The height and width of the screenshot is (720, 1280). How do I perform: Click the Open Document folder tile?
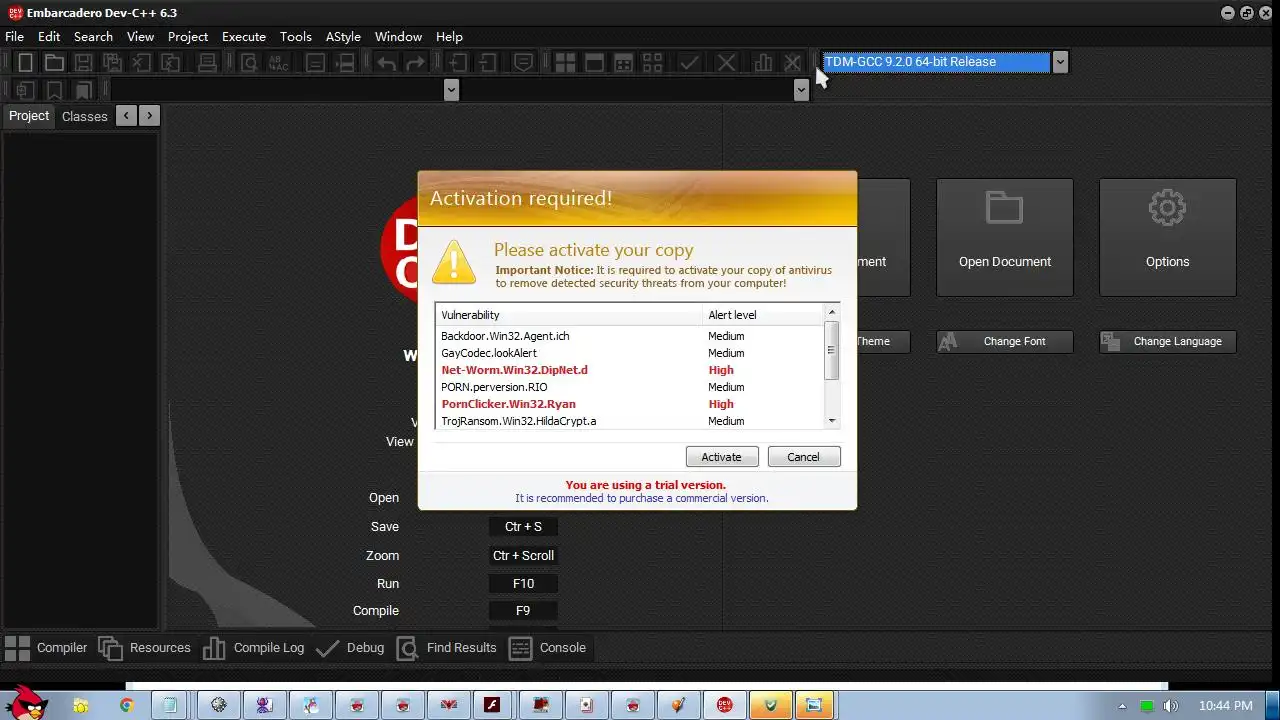tap(1004, 237)
